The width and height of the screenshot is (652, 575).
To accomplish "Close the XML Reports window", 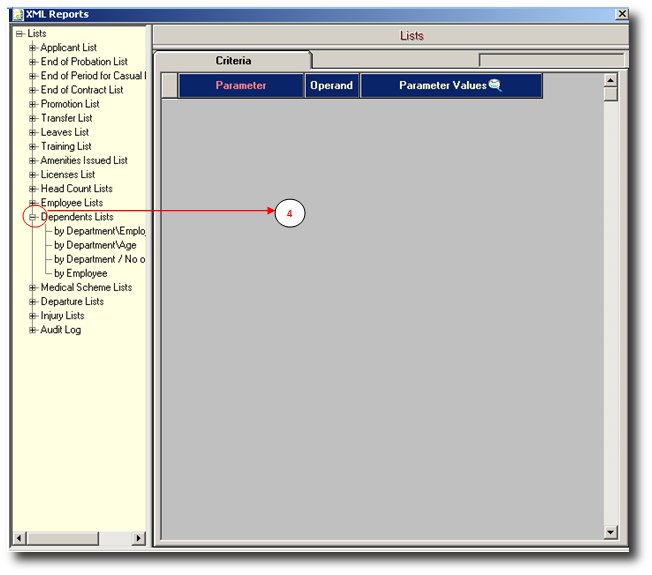I will coord(621,14).
